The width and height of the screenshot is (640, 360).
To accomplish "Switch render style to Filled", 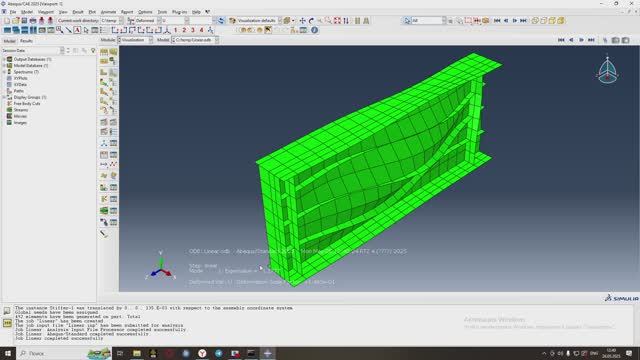I will point(552,20).
